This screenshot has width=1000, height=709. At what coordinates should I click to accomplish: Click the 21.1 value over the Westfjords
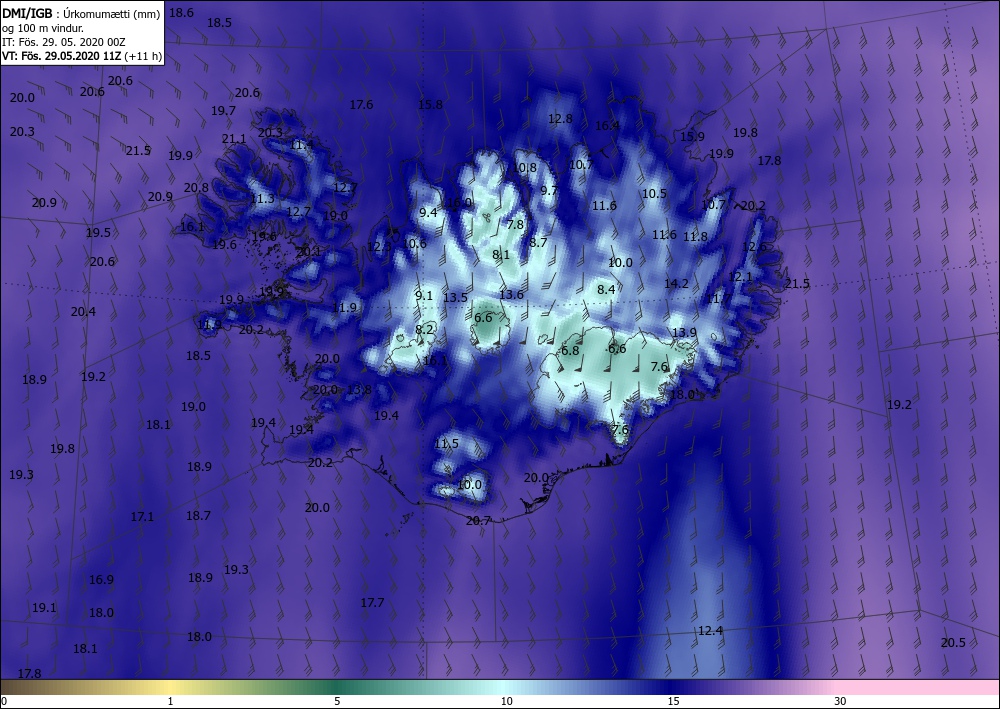tap(234, 138)
